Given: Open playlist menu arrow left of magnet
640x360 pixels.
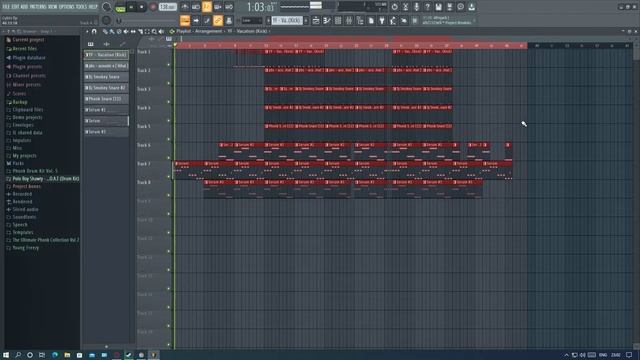Looking at the screenshot, I should (x=87, y=31).
